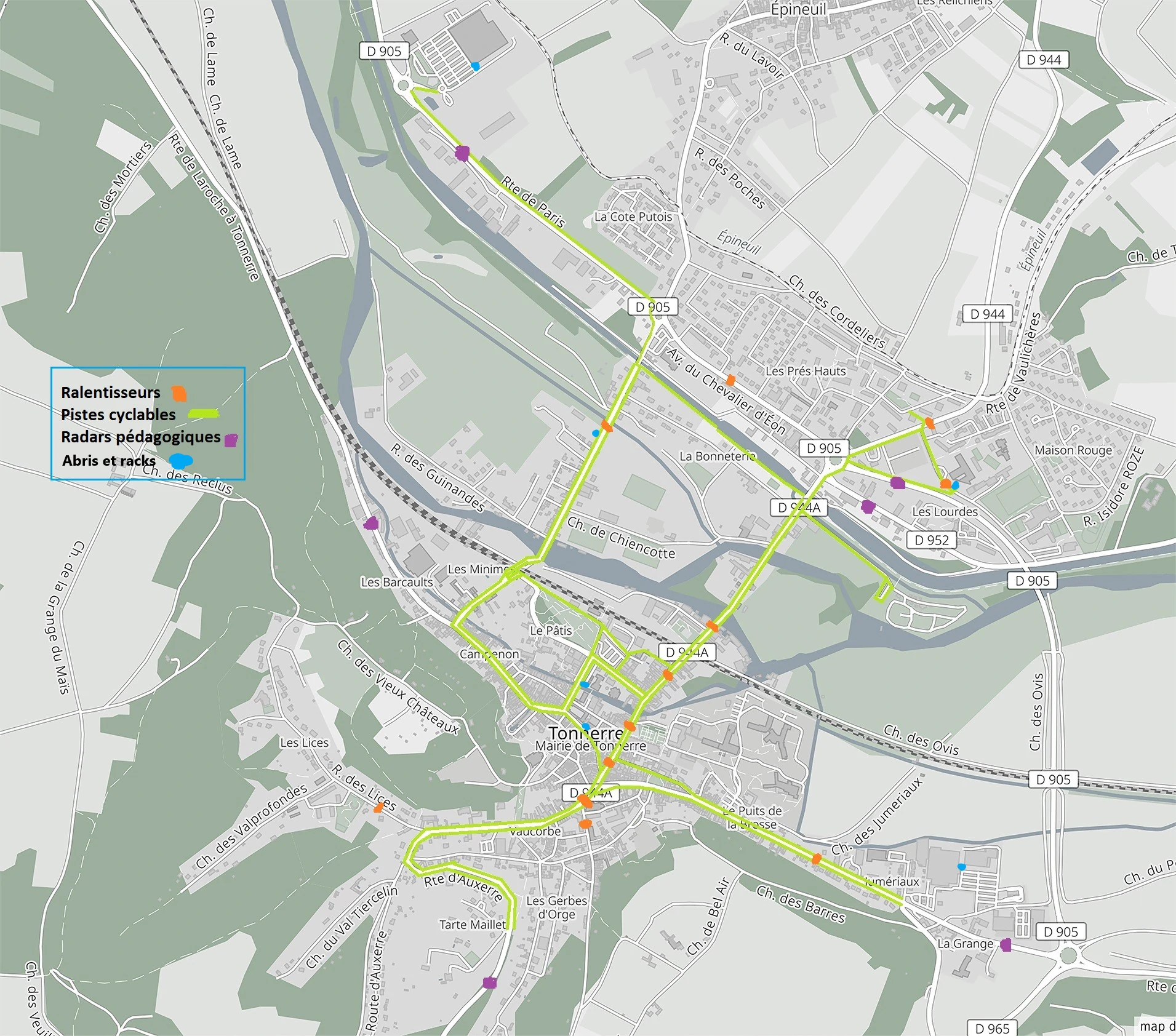Select the purple radar marker near Les Barcaults
Screen dimensions: 1176x1036
coord(370,524)
